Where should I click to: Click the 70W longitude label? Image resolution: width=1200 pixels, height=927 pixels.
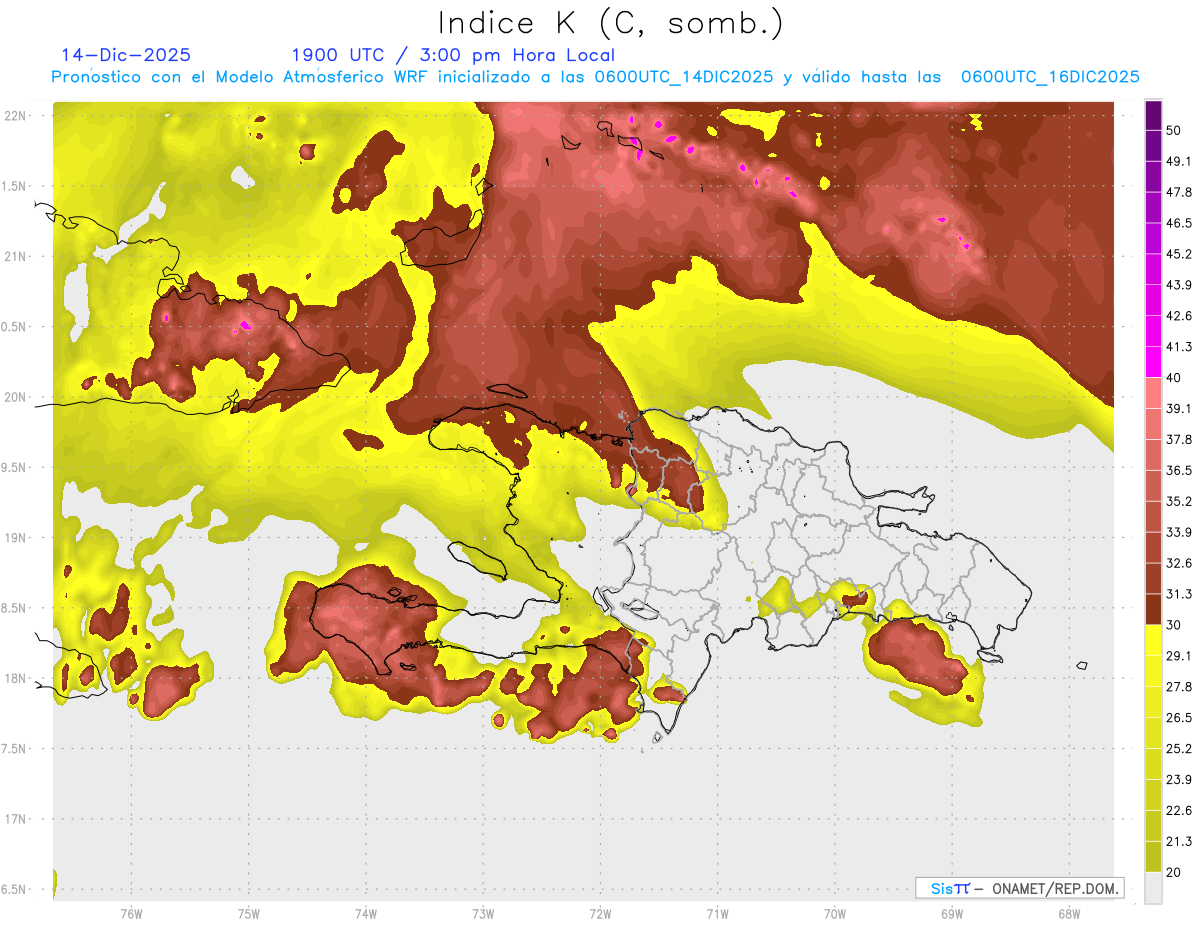pyautogui.click(x=835, y=913)
